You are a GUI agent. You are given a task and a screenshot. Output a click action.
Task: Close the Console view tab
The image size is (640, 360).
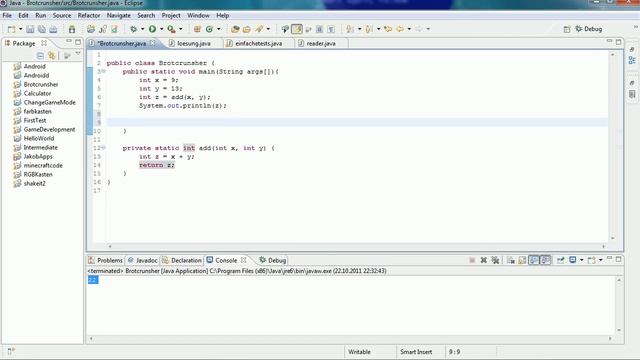pyautogui.click(x=244, y=260)
